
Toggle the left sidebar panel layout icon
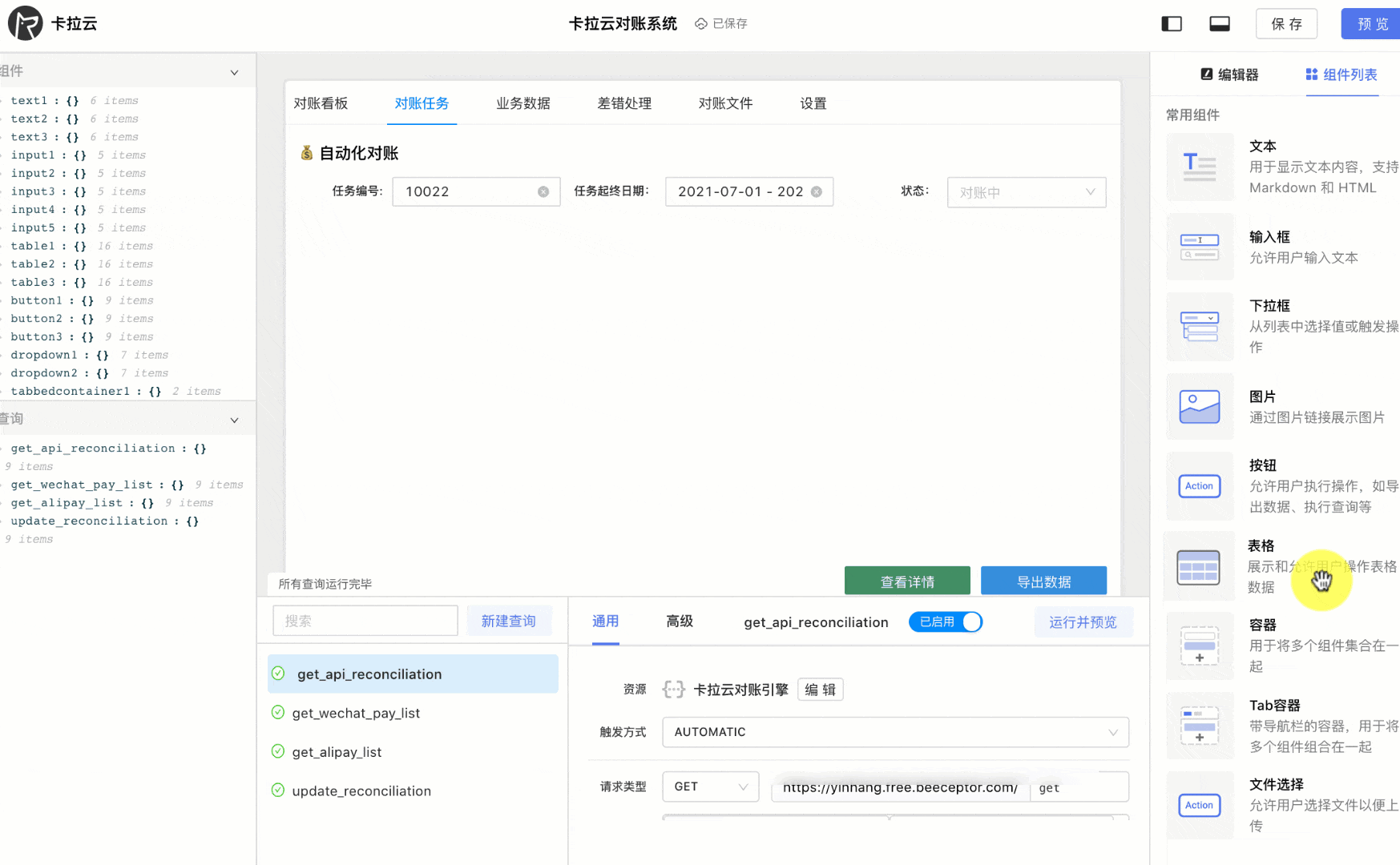[1172, 23]
